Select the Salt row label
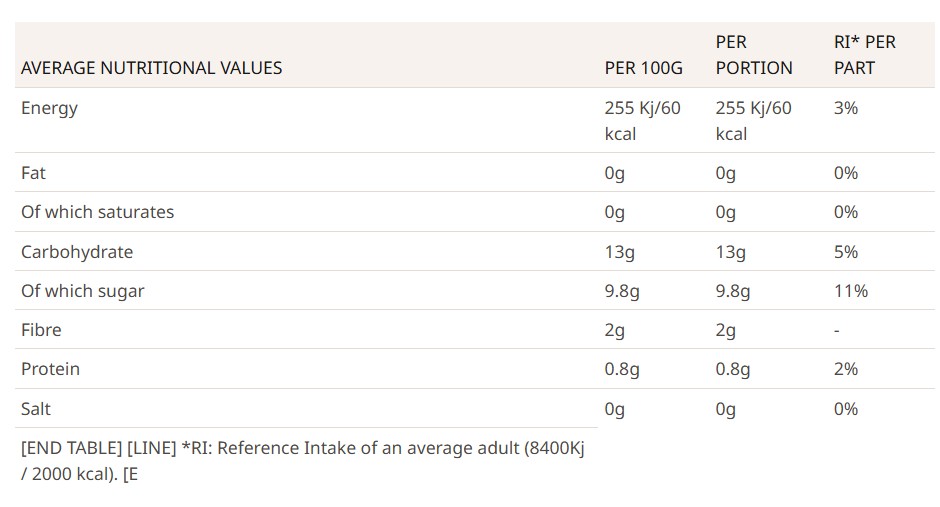The height and width of the screenshot is (507, 940). (36, 409)
